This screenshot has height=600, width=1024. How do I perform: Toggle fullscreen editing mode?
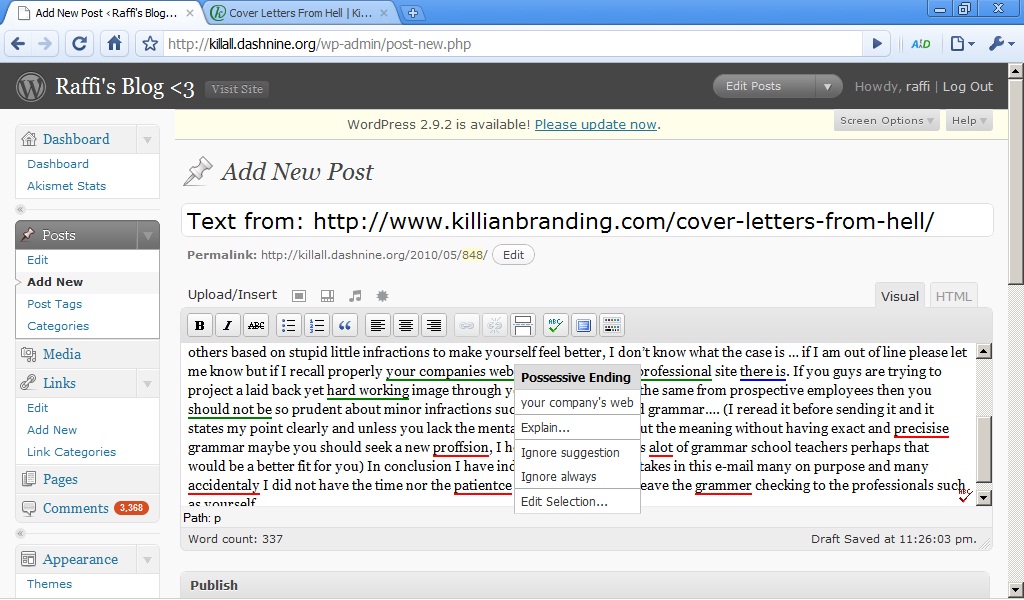pyautogui.click(x=584, y=325)
